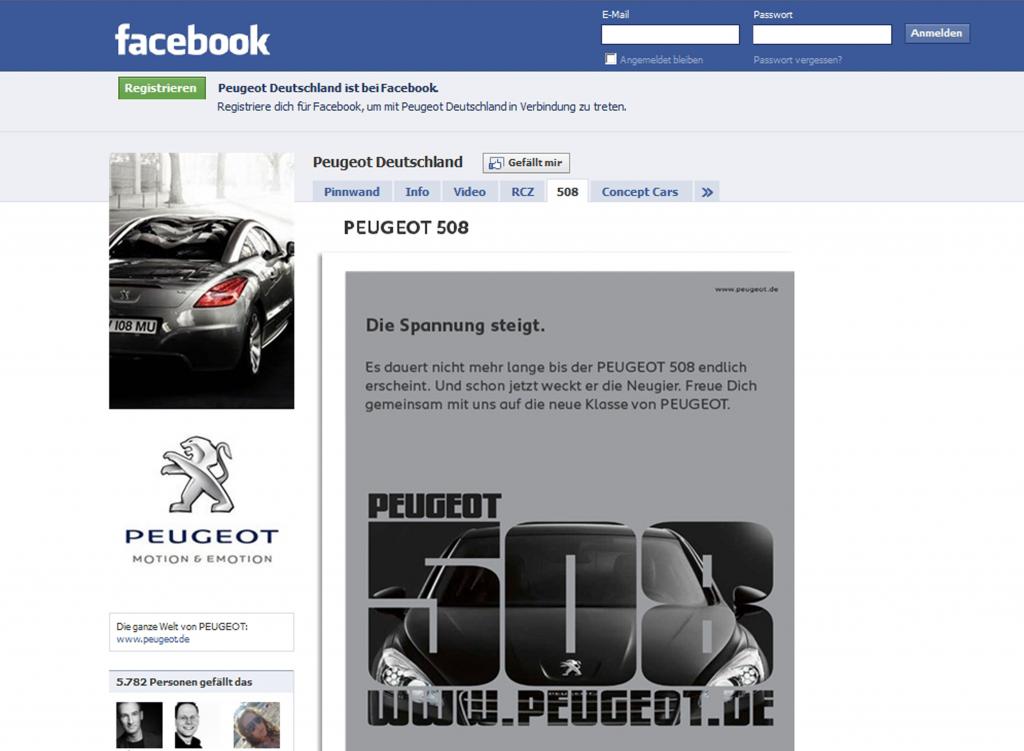The height and width of the screenshot is (751, 1024).
Task: Open the fan photo of man with glasses
Action: [x=189, y=725]
